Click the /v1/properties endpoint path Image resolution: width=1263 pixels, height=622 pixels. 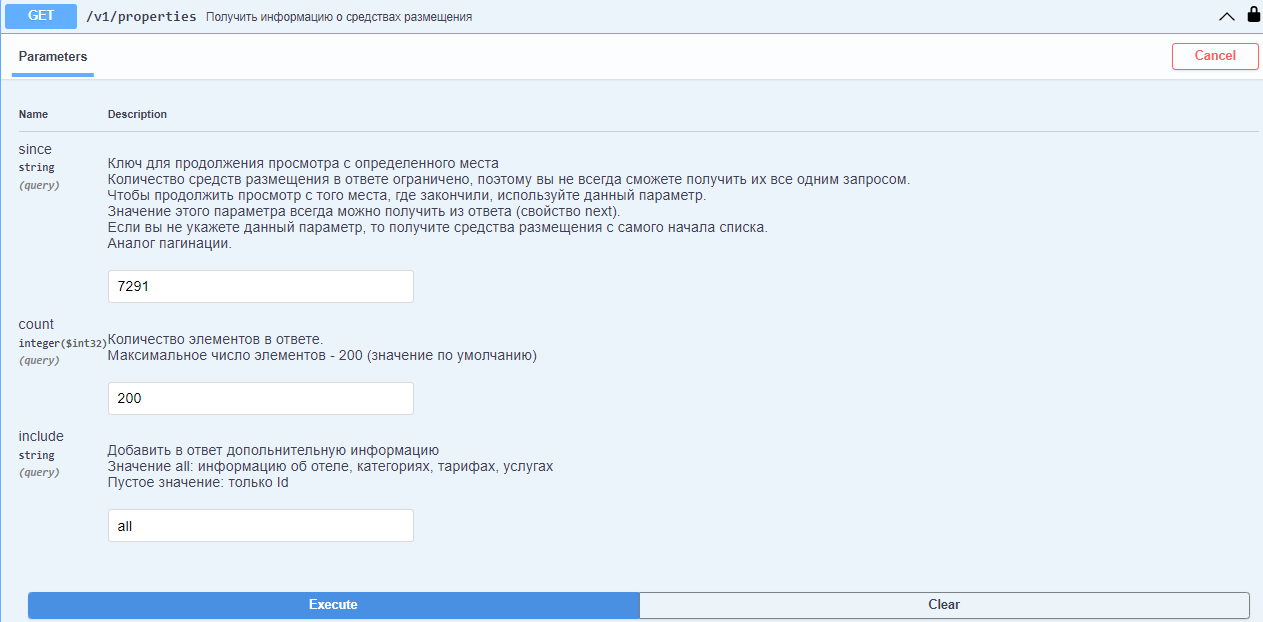click(142, 17)
